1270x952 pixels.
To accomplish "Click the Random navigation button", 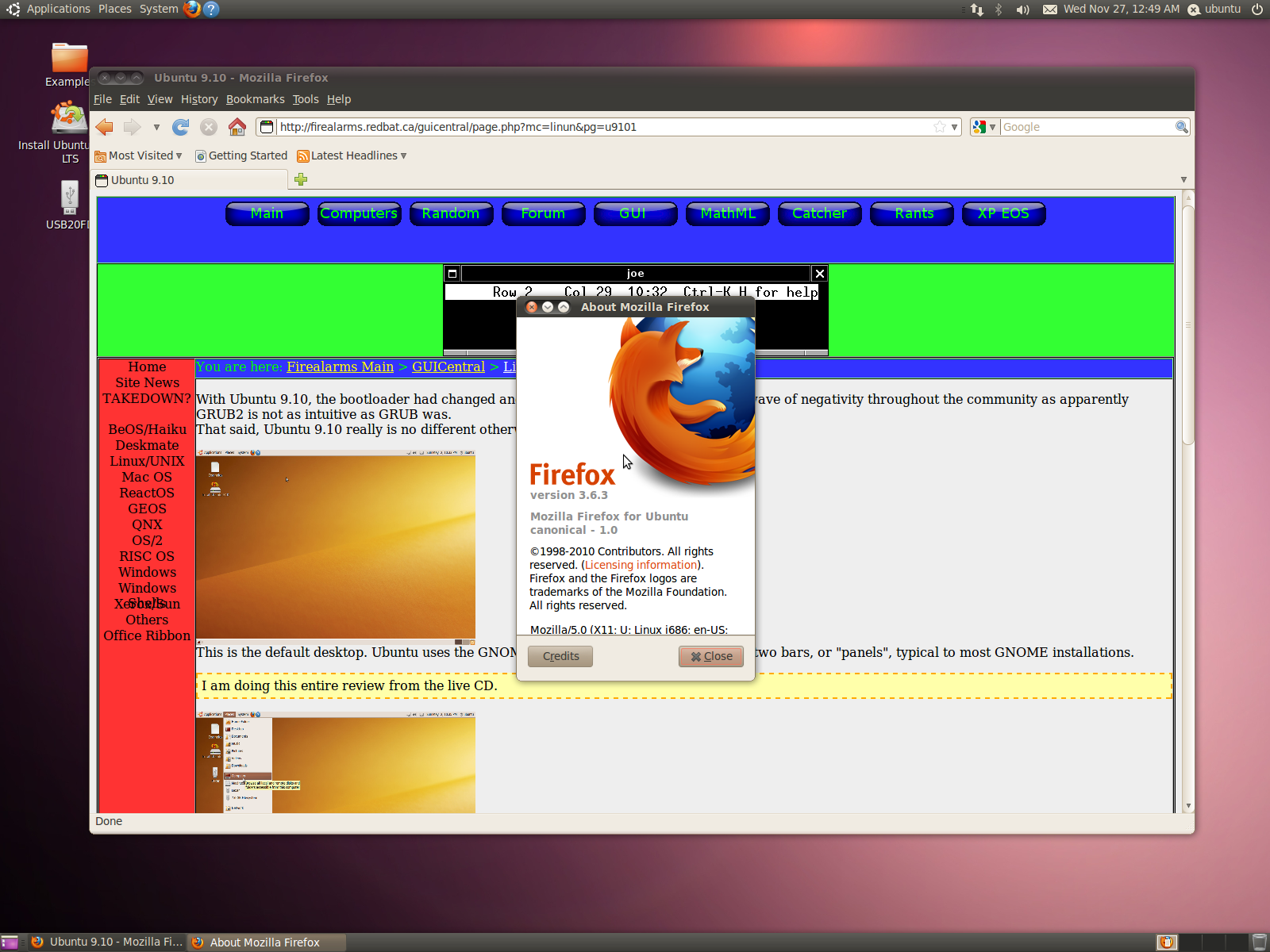I will click(451, 213).
